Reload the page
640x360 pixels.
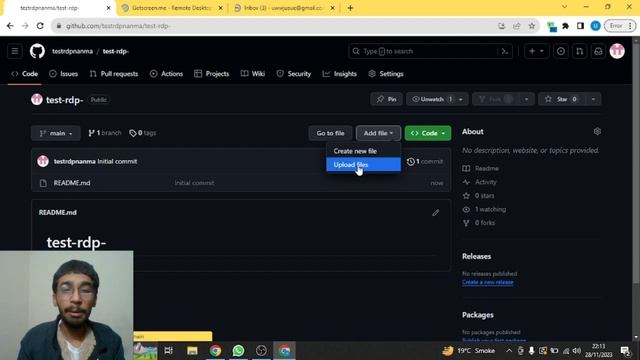coord(40,26)
